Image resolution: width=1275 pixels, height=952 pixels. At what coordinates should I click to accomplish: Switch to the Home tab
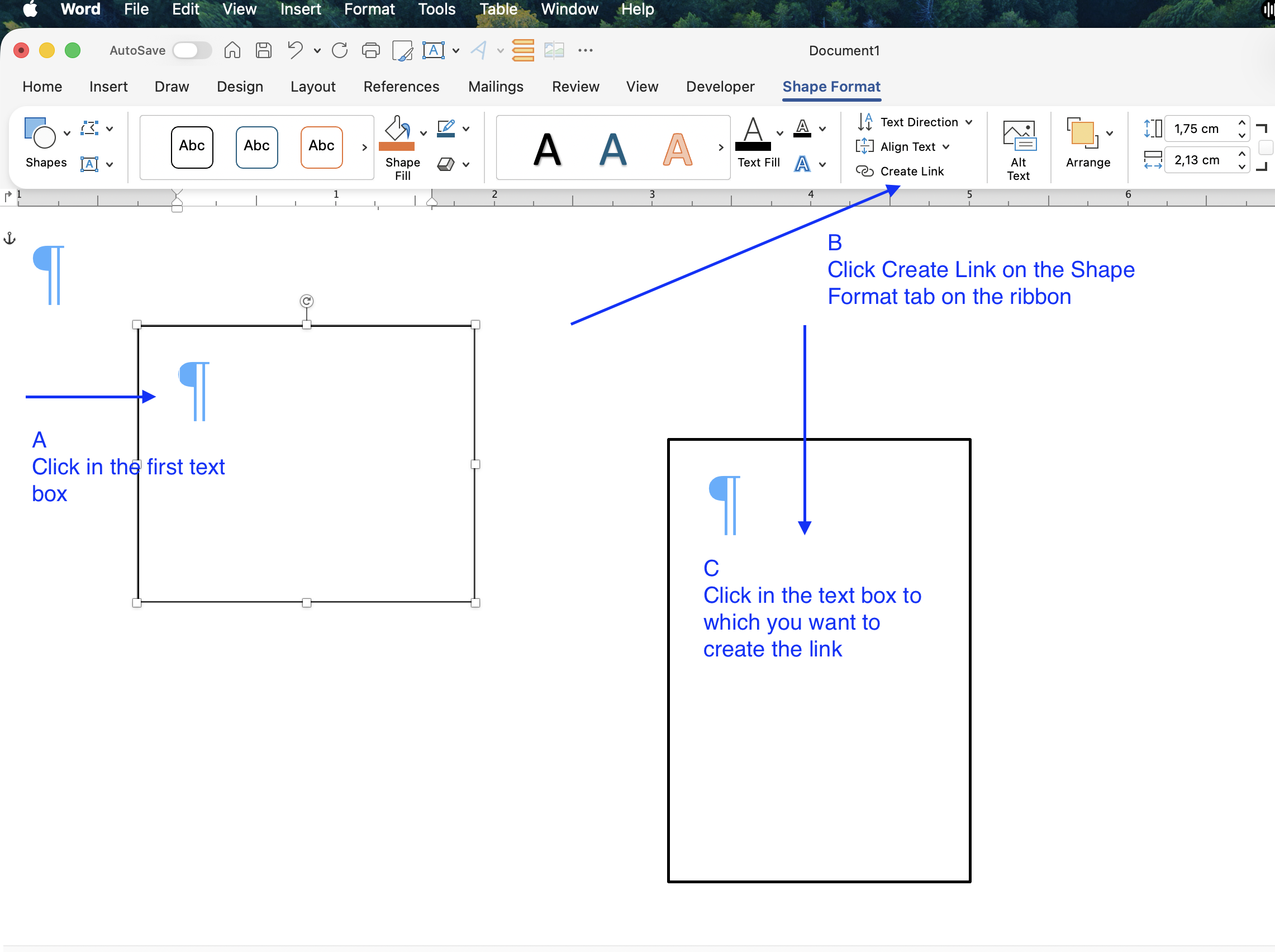[x=42, y=87]
